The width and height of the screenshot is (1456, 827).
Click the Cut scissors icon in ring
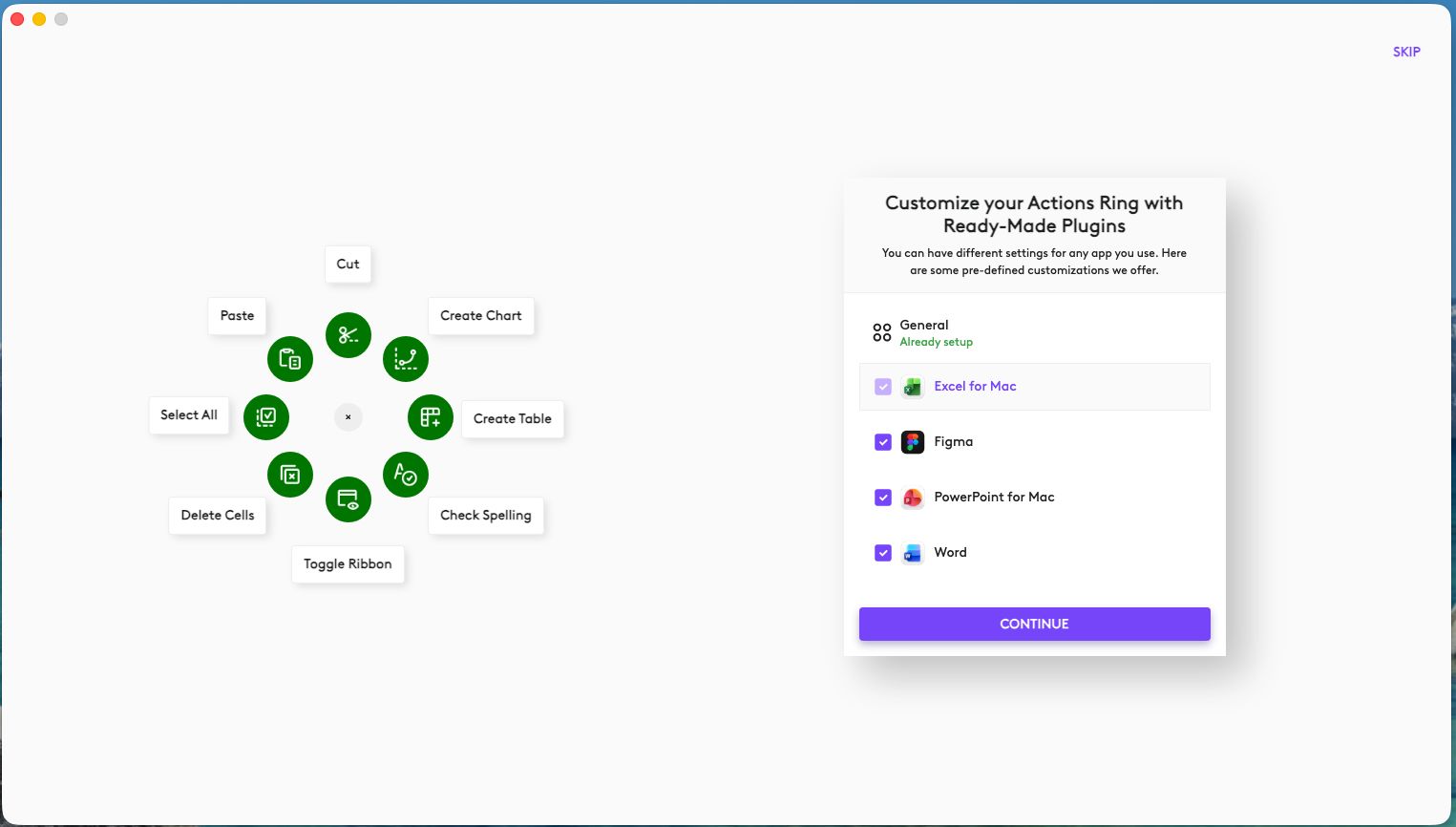click(x=348, y=335)
